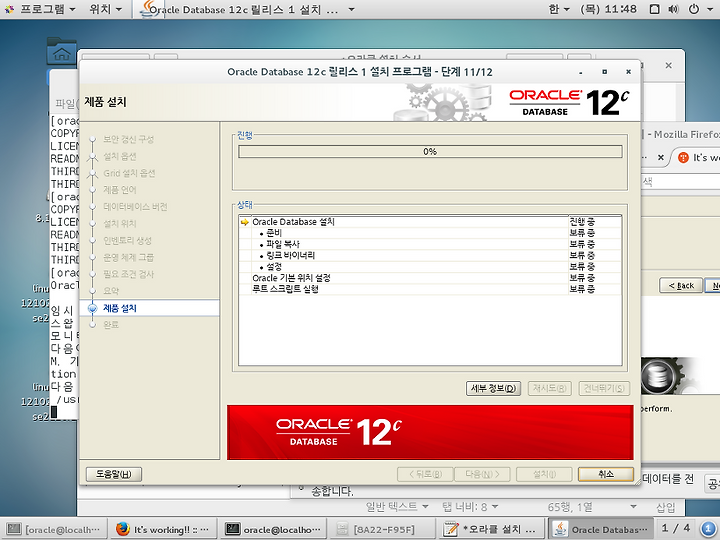The image size is (720, 540).
Task: Select the Grid 설치 옵션 step
Action: 129,173
